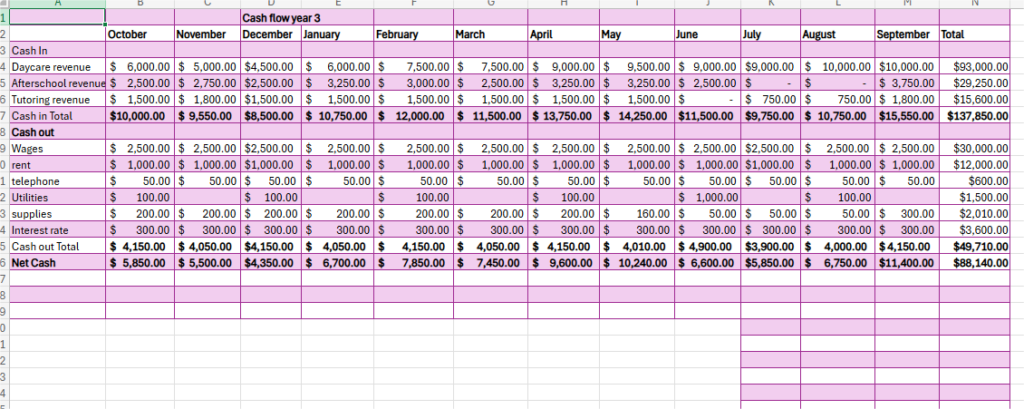Select the 'Daycare revenue' row label

coord(52,67)
